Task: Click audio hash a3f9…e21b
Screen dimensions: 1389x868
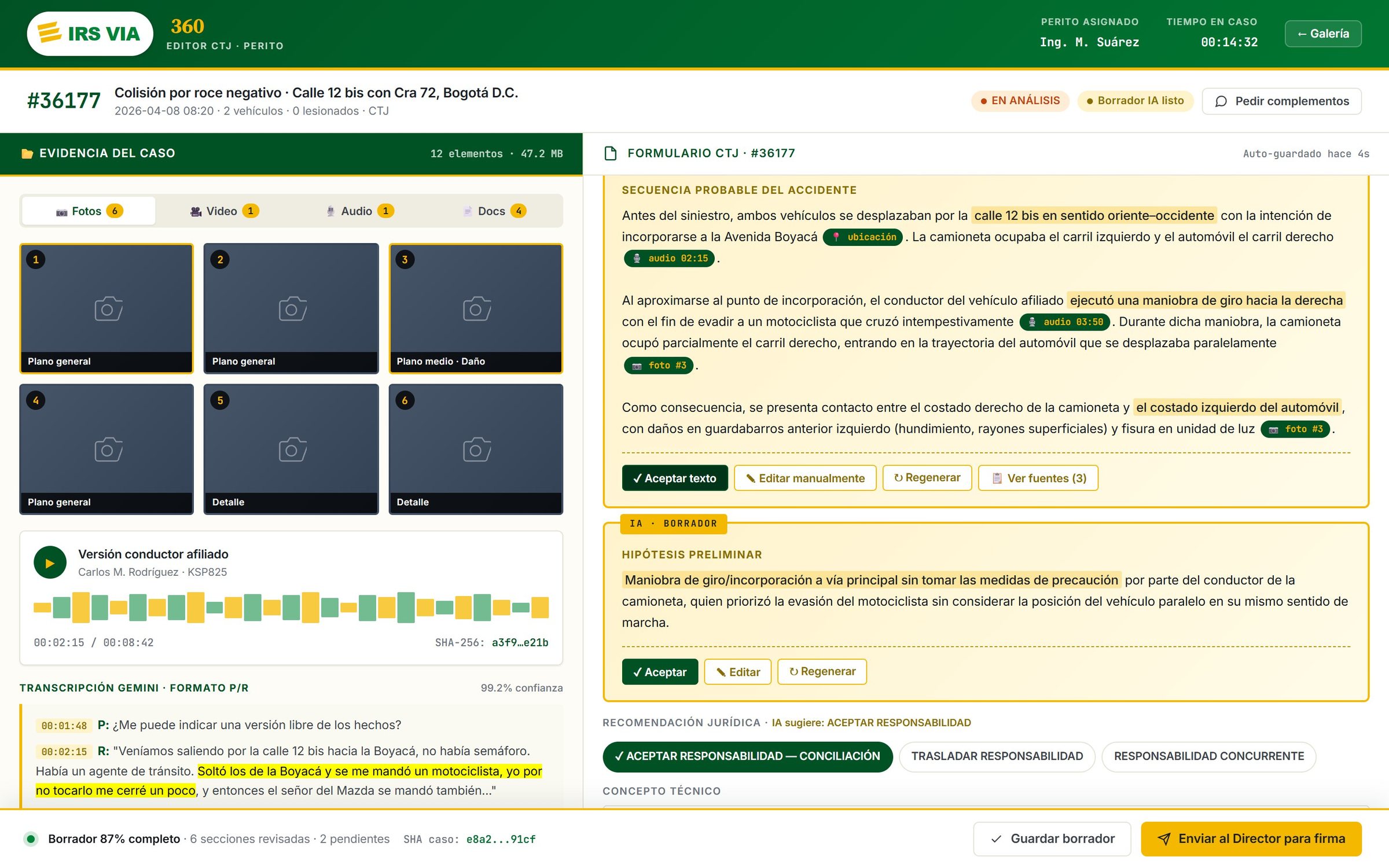Action: tap(520, 642)
